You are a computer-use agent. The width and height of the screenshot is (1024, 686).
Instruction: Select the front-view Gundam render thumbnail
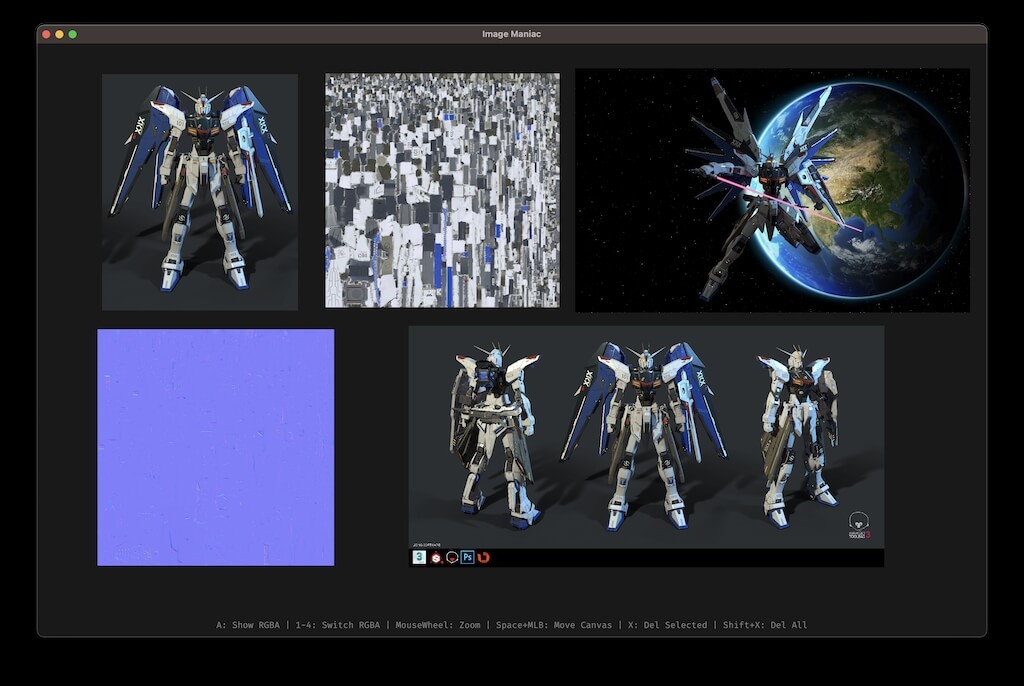(x=200, y=192)
